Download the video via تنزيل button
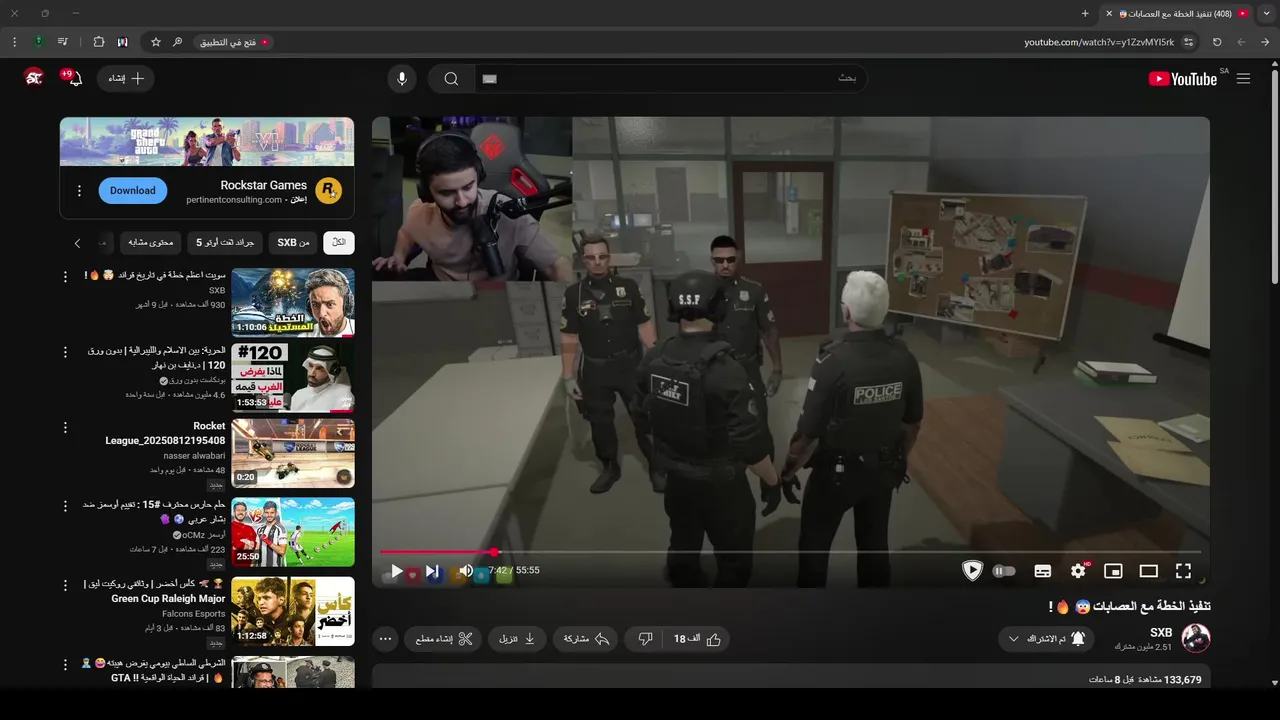The width and height of the screenshot is (1280, 720). pos(518,639)
